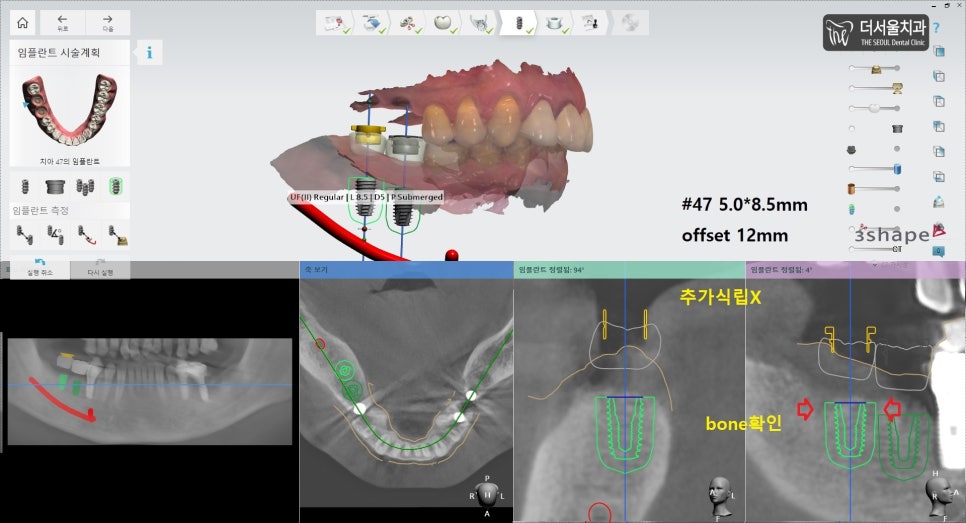Select the axial view (축 보기) header
This screenshot has height=523, width=966.
(x=406, y=270)
